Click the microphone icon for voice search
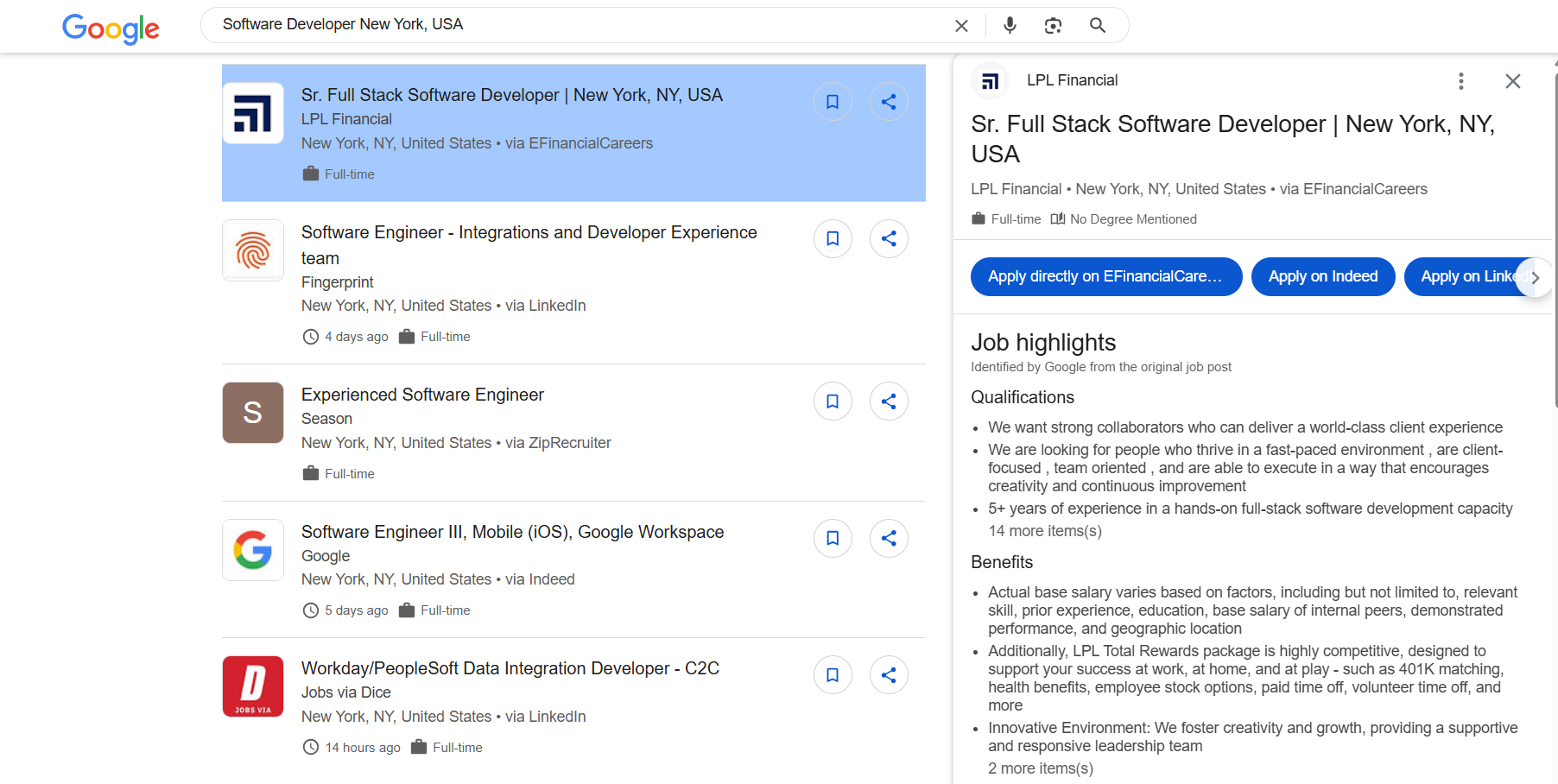The image size is (1558, 784). click(1009, 25)
